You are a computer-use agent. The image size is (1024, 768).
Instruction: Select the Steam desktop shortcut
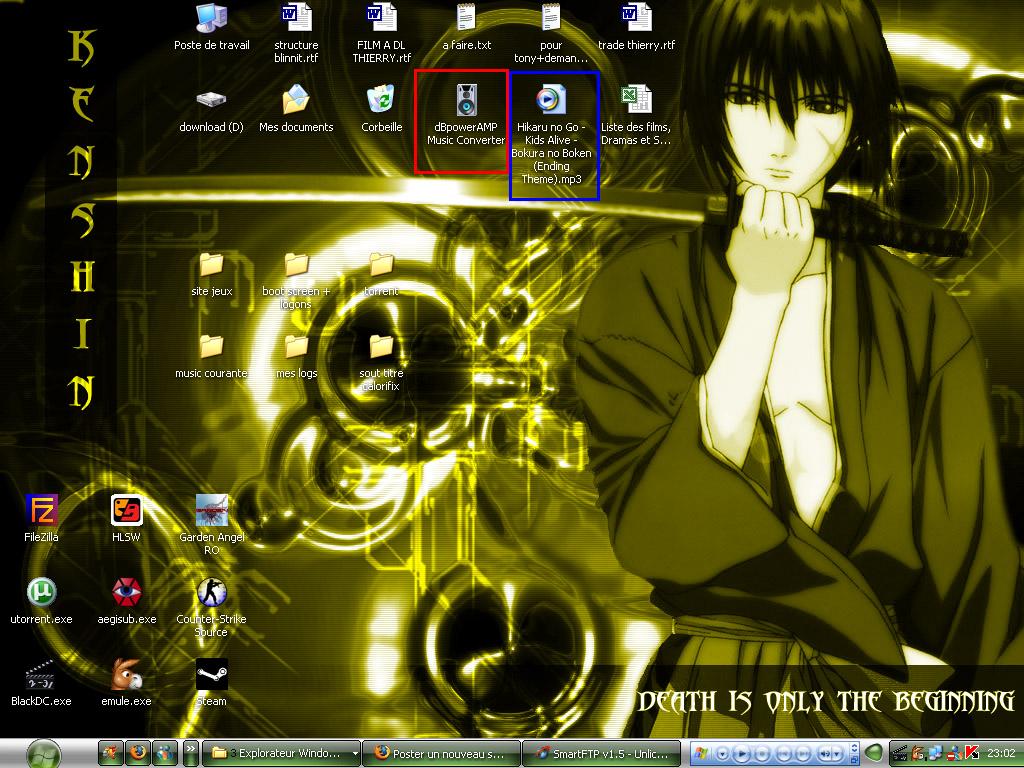coord(212,683)
